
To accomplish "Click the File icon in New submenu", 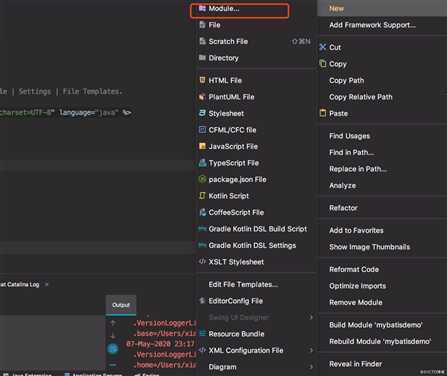I will [202, 25].
